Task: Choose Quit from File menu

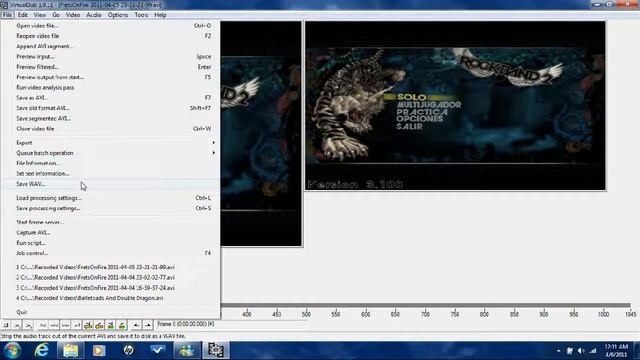Action: 110,312
